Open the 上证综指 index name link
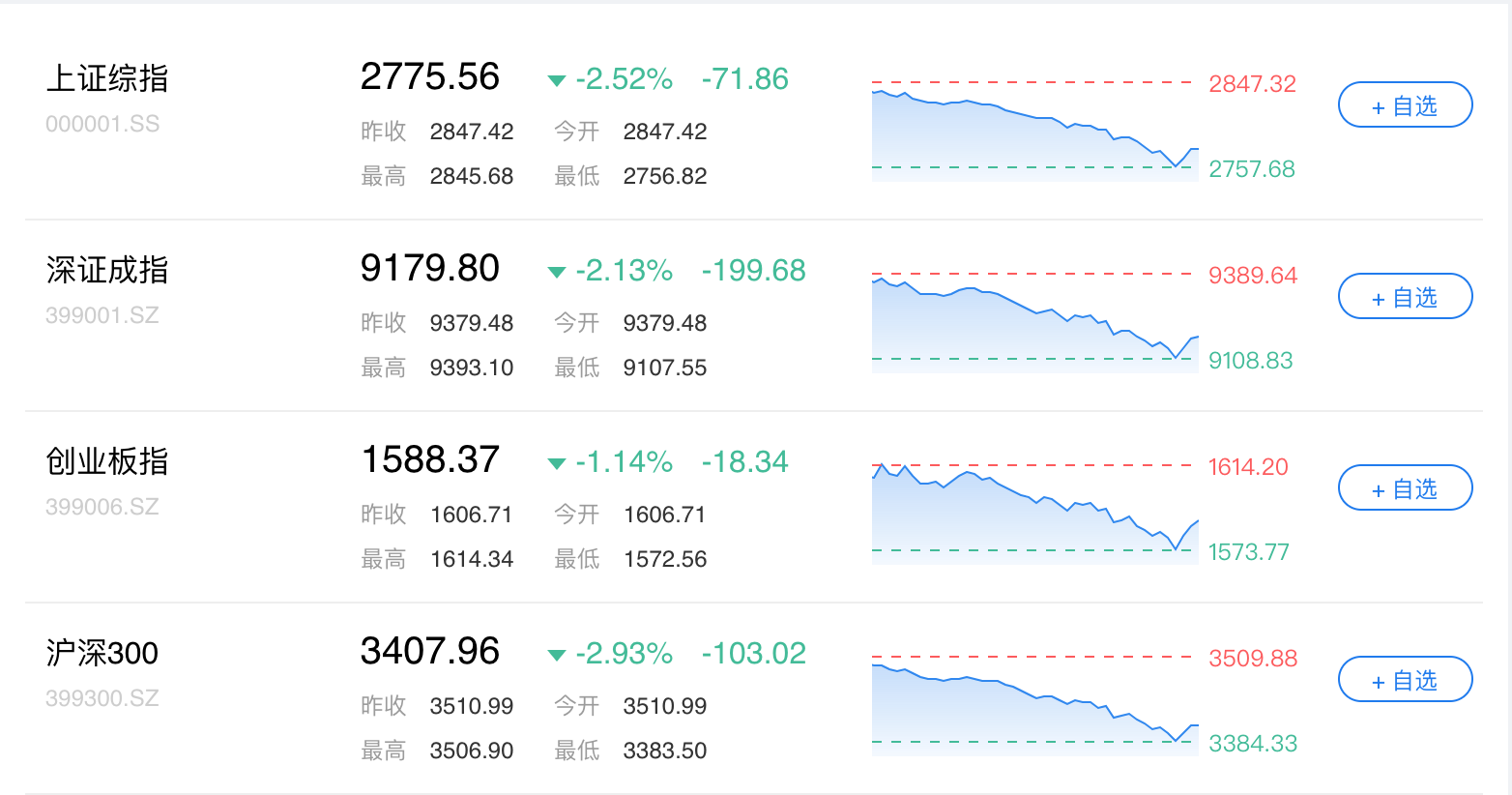 coord(107,78)
